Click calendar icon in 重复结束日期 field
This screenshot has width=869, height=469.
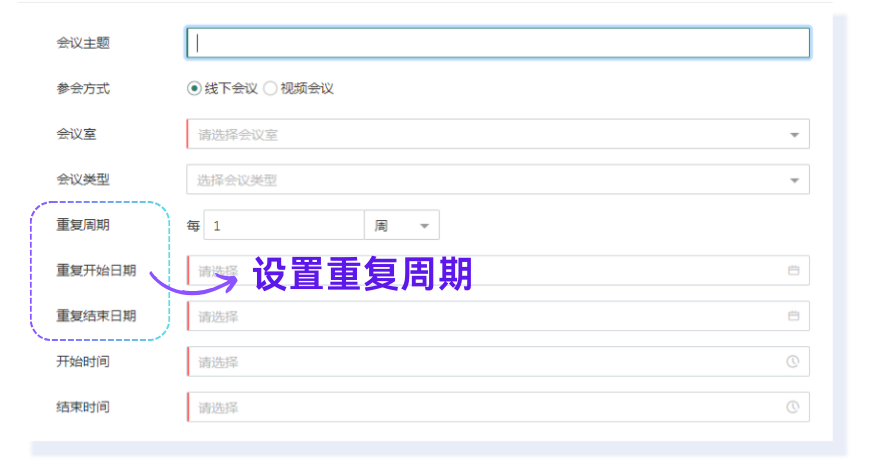coord(793,316)
